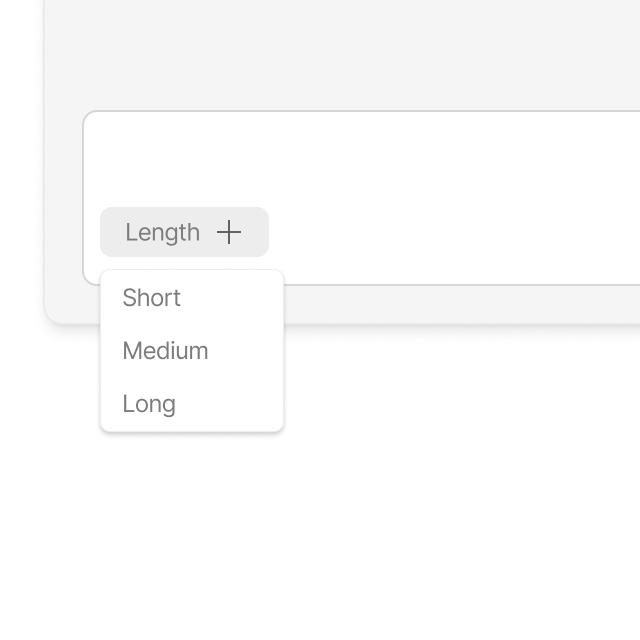Pick the Long length option
The image size is (640, 640).
point(149,404)
